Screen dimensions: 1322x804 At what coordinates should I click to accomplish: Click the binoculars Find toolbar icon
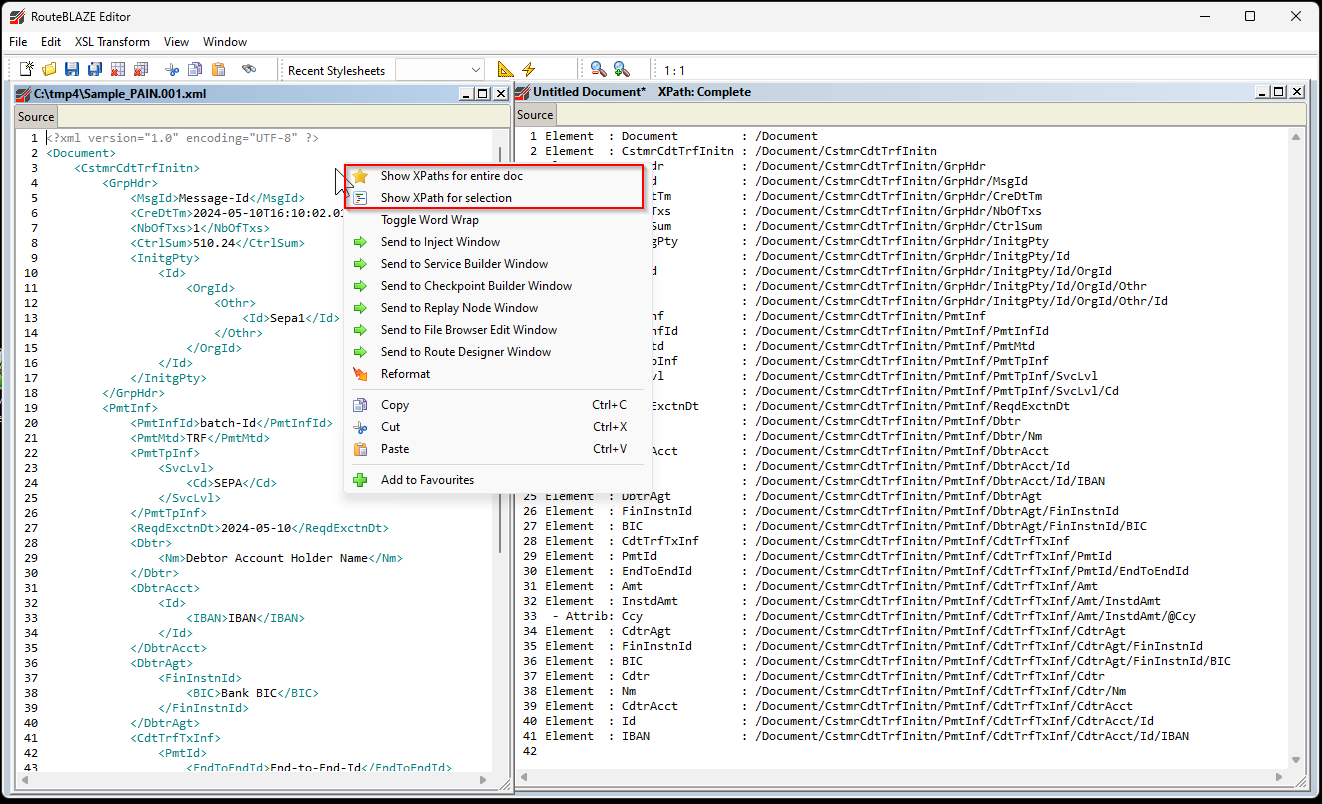coord(248,69)
